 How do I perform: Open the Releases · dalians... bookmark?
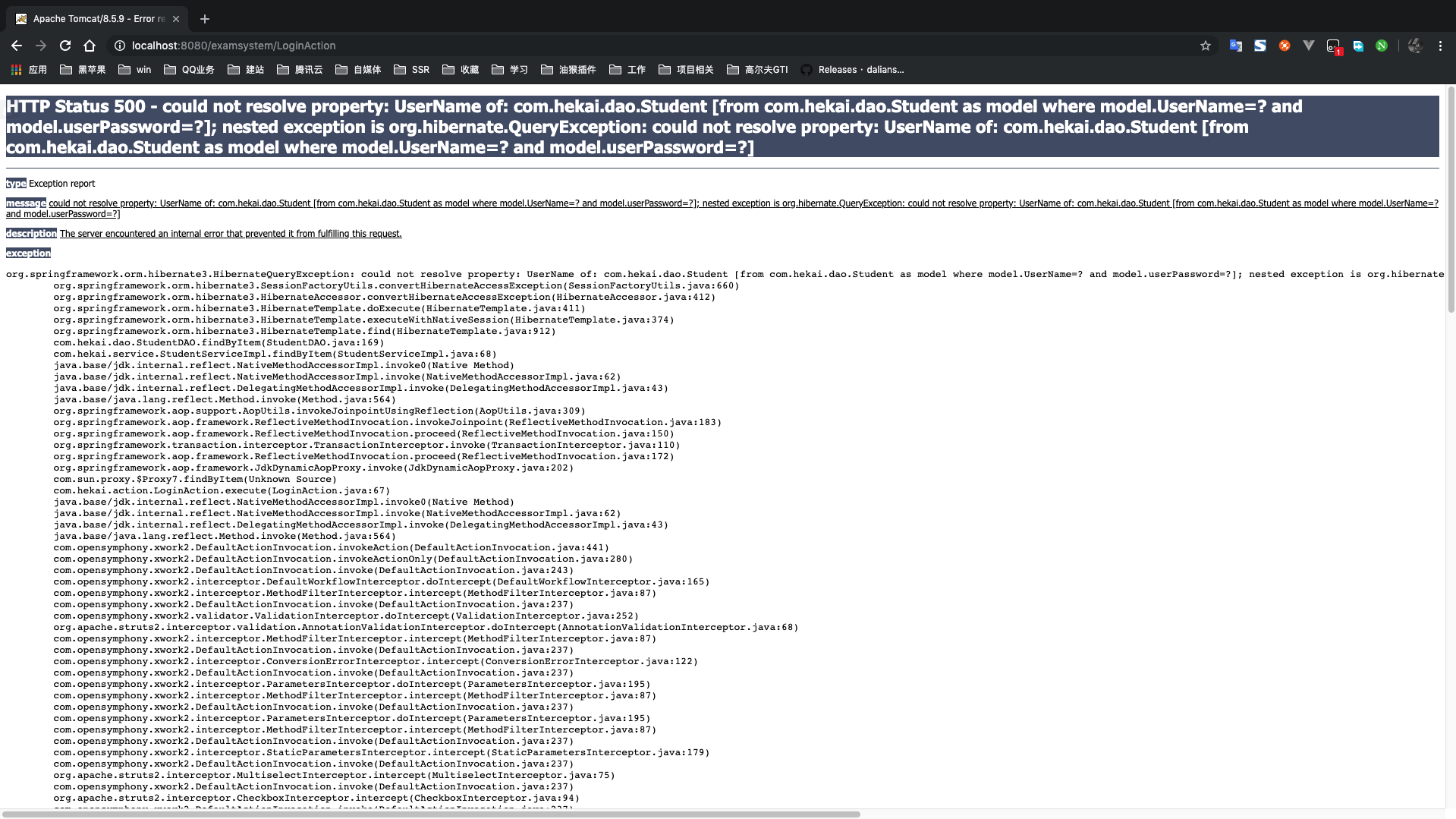(x=852, y=70)
